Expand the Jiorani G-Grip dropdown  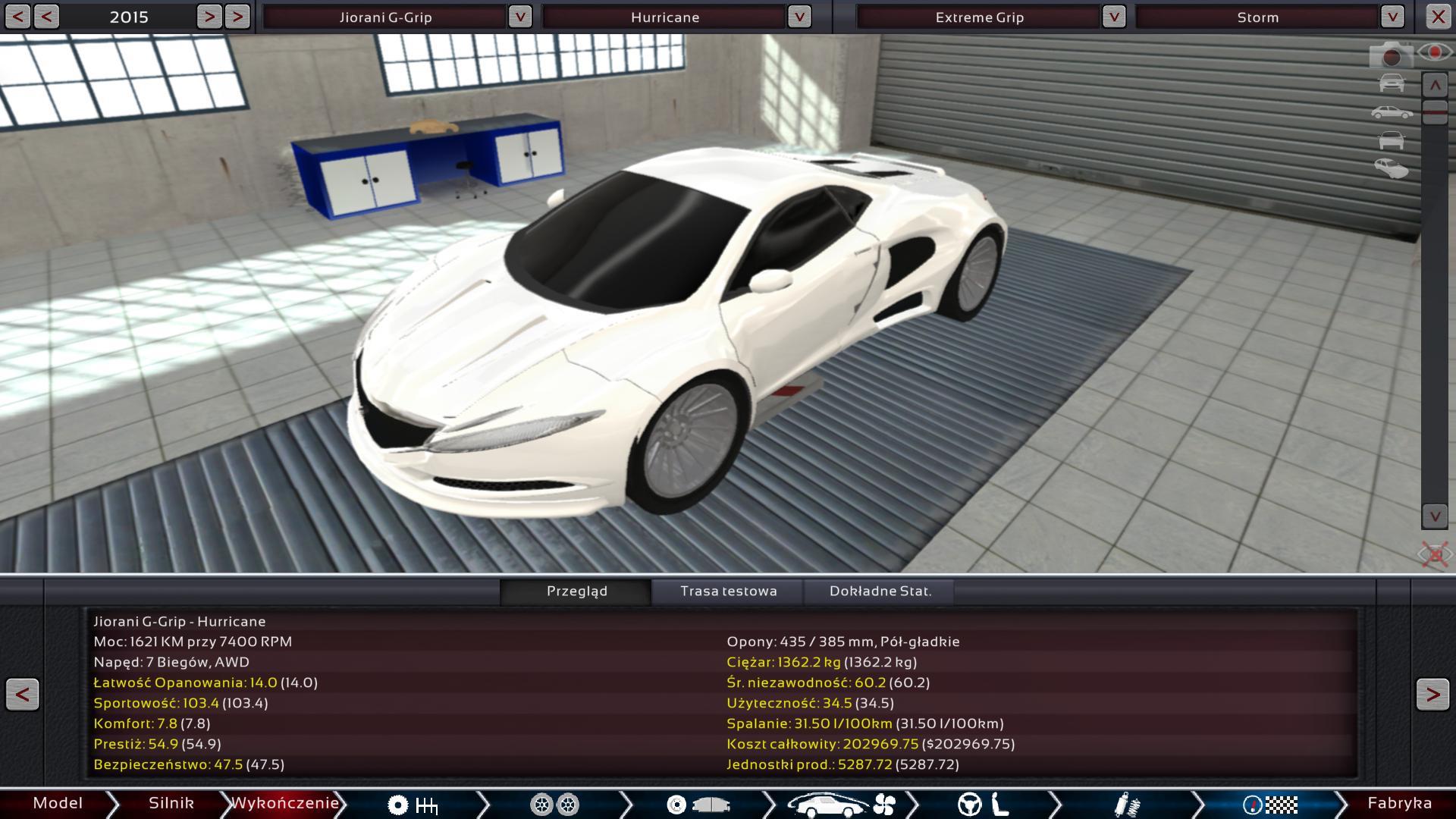(520, 17)
